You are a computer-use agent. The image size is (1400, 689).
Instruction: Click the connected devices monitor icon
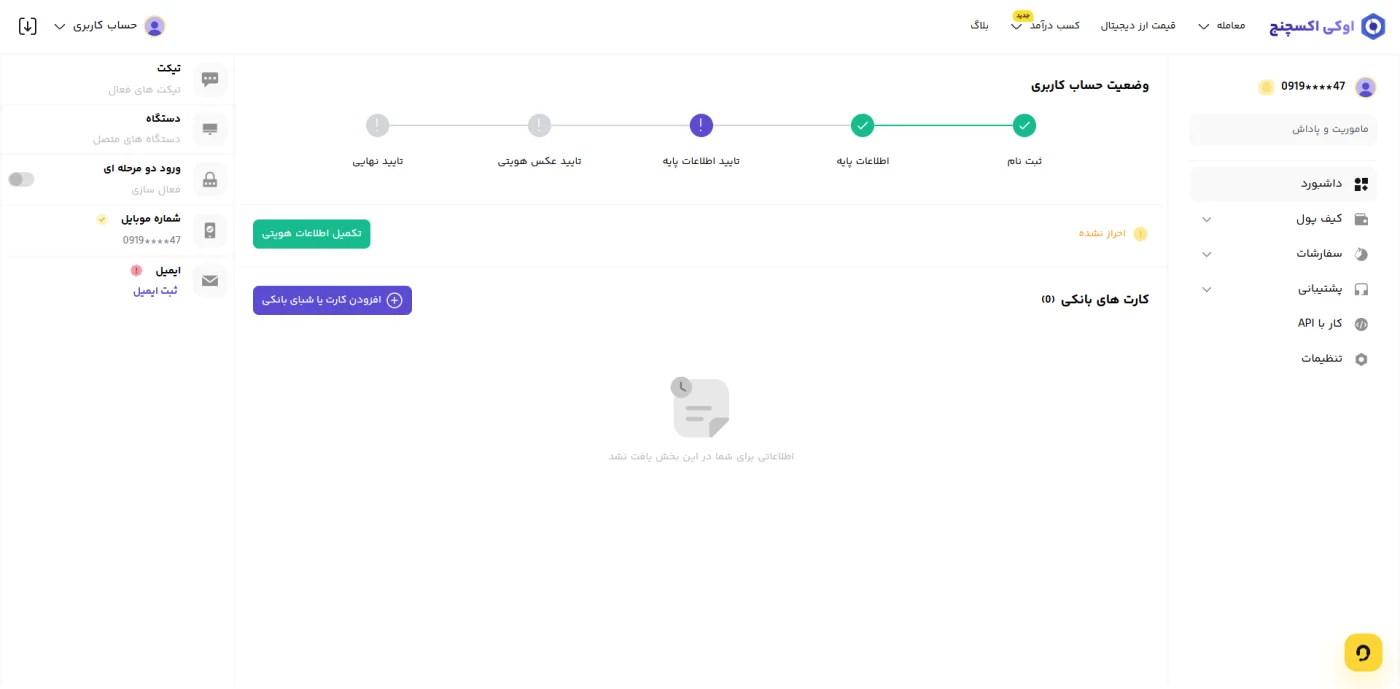(x=210, y=129)
